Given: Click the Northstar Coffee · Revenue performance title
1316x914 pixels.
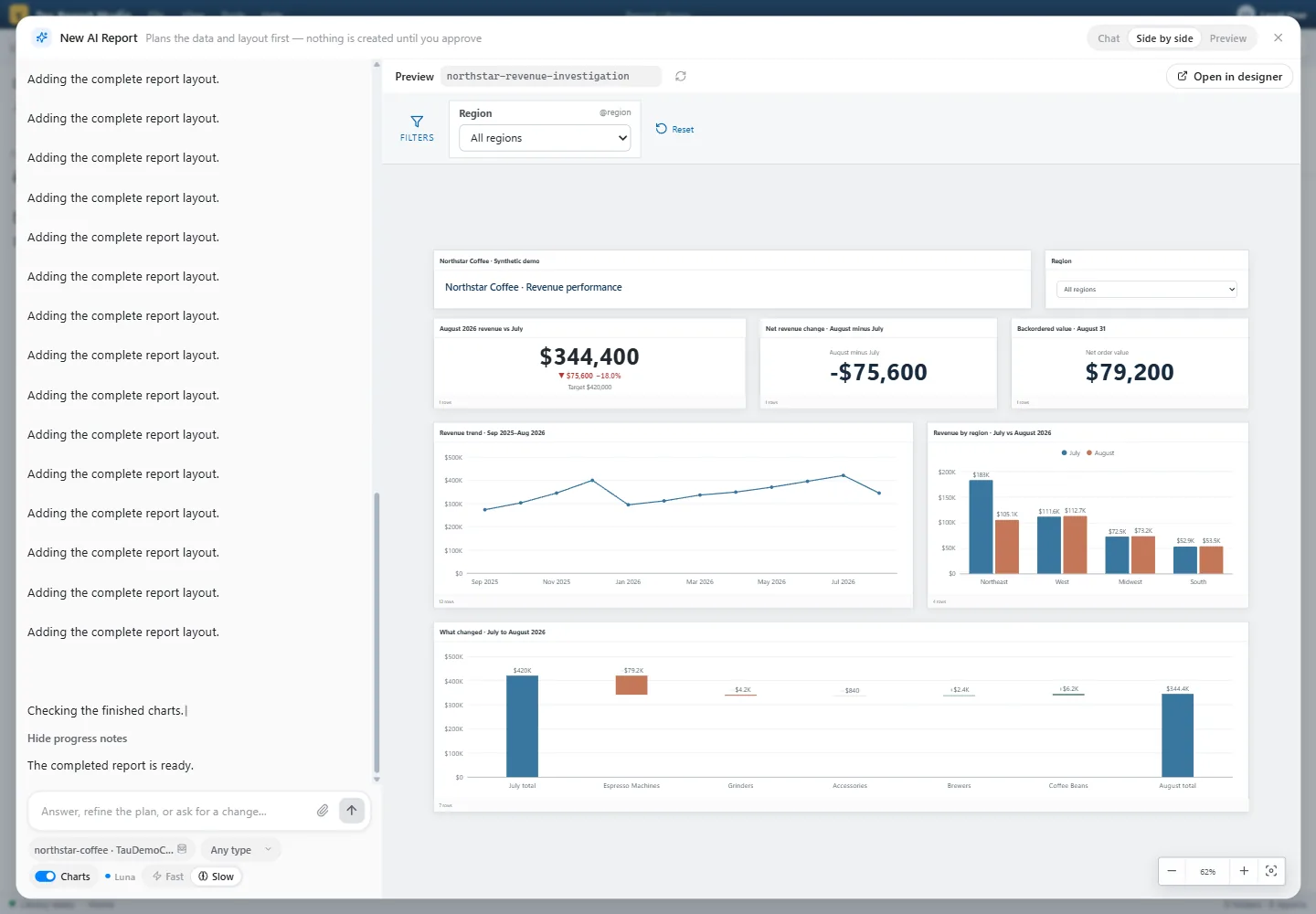Looking at the screenshot, I should click(x=534, y=287).
